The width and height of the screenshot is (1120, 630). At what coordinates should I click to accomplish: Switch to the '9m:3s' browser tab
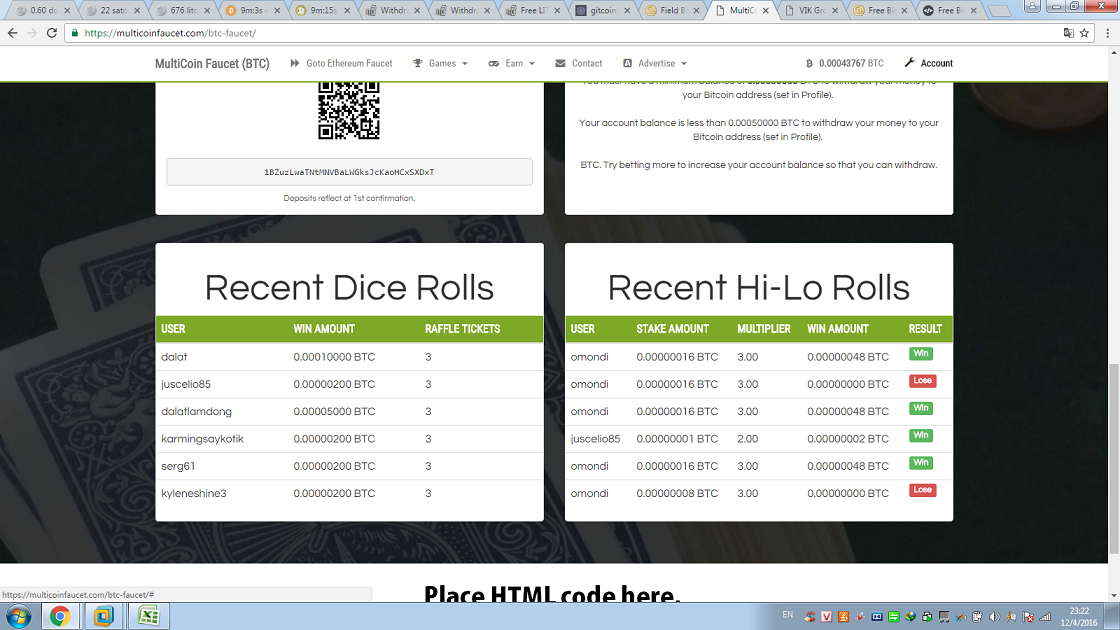[251, 10]
